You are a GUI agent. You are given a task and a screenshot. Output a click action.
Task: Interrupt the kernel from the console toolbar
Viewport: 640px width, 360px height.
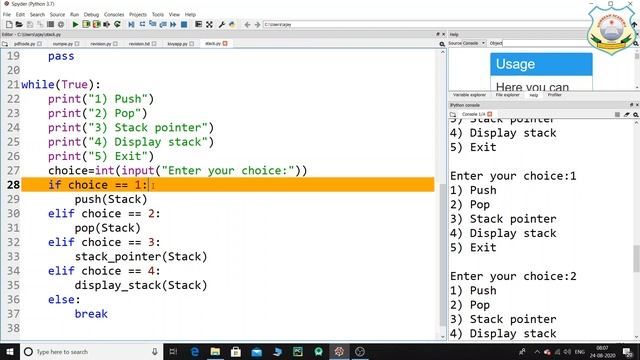[x=617, y=114]
